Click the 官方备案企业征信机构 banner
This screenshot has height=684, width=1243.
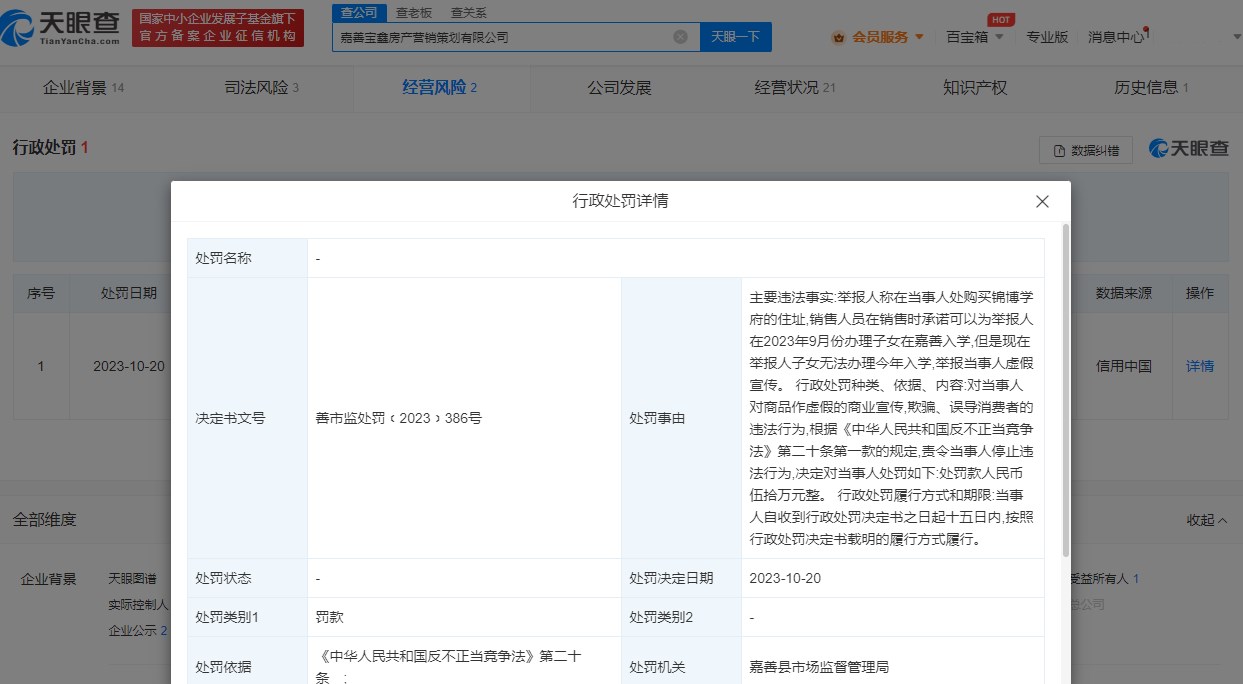tap(218, 28)
